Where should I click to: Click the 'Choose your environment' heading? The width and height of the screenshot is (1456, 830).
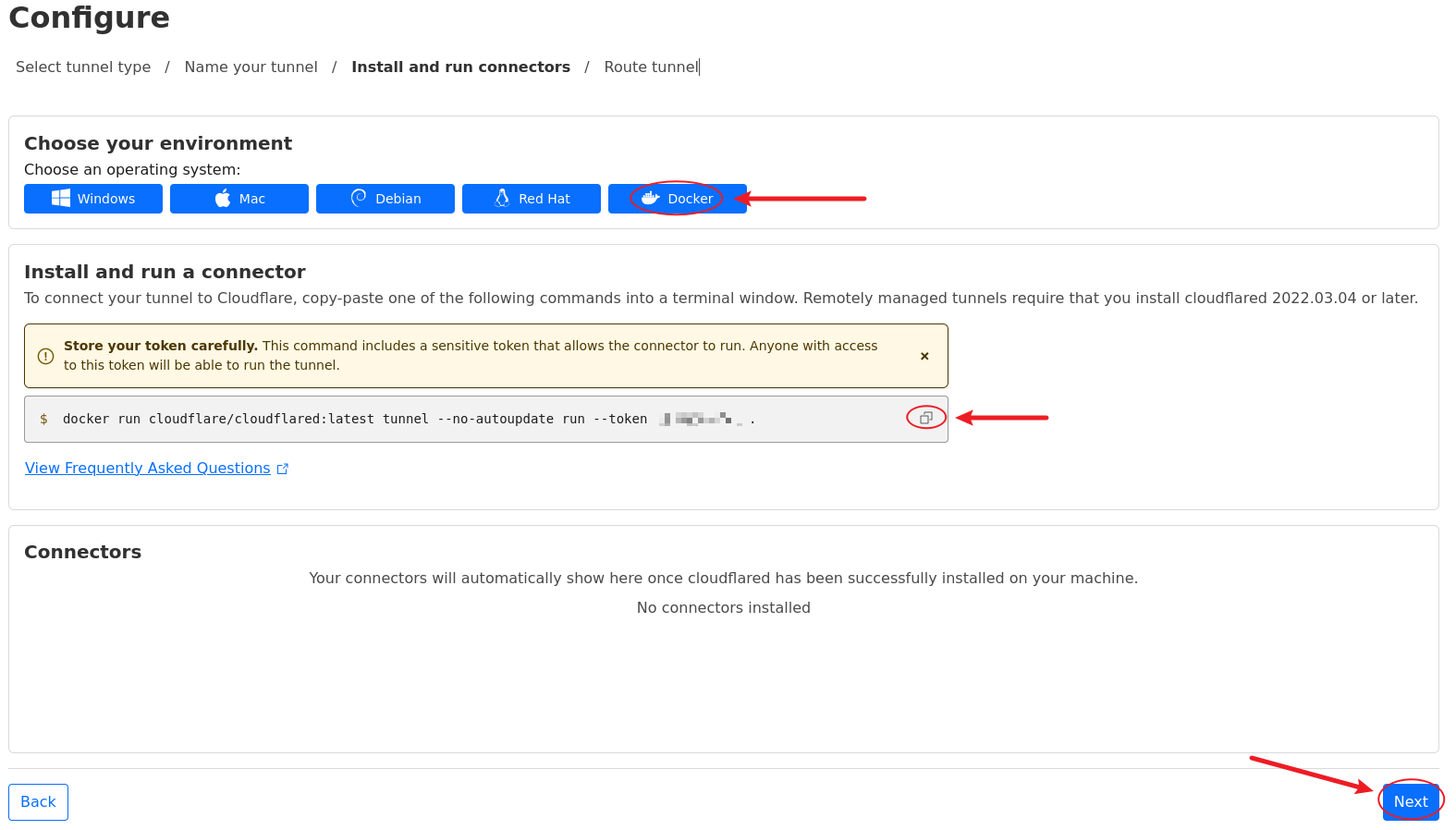[x=158, y=143]
